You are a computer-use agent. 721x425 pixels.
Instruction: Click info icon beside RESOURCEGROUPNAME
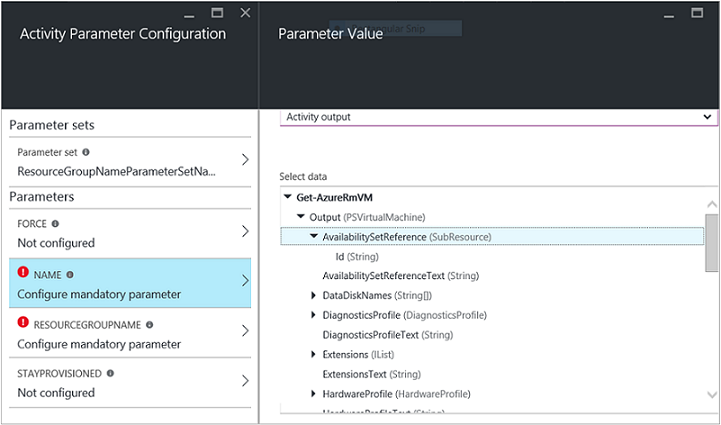pyautogui.click(x=149, y=325)
